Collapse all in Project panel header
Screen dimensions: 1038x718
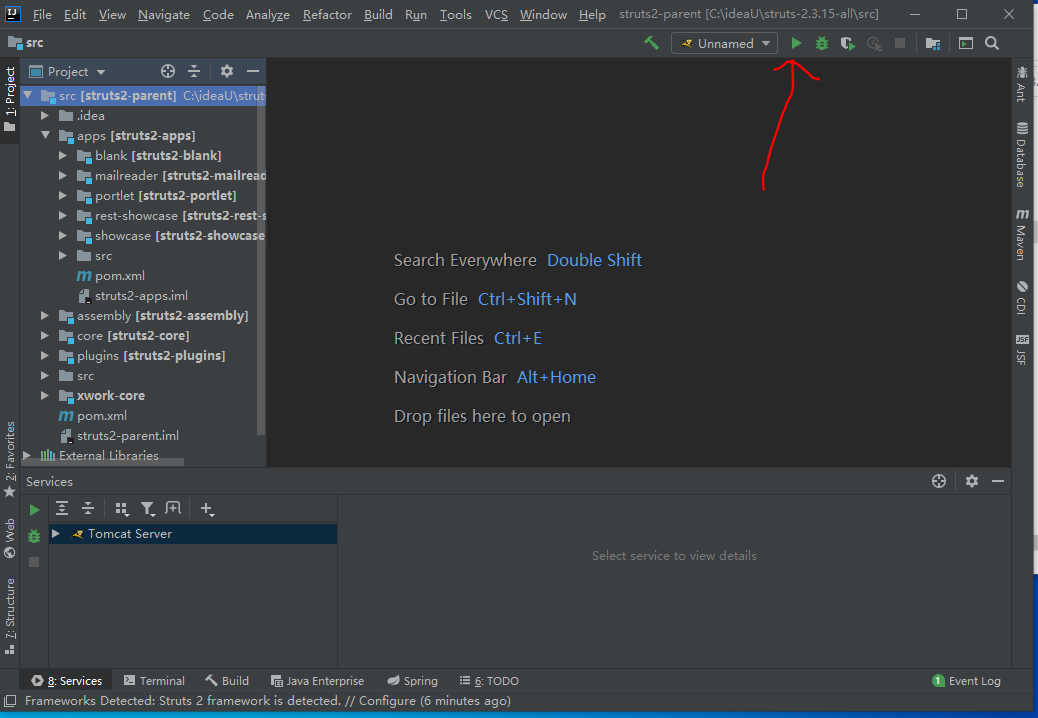click(x=194, y=71)
